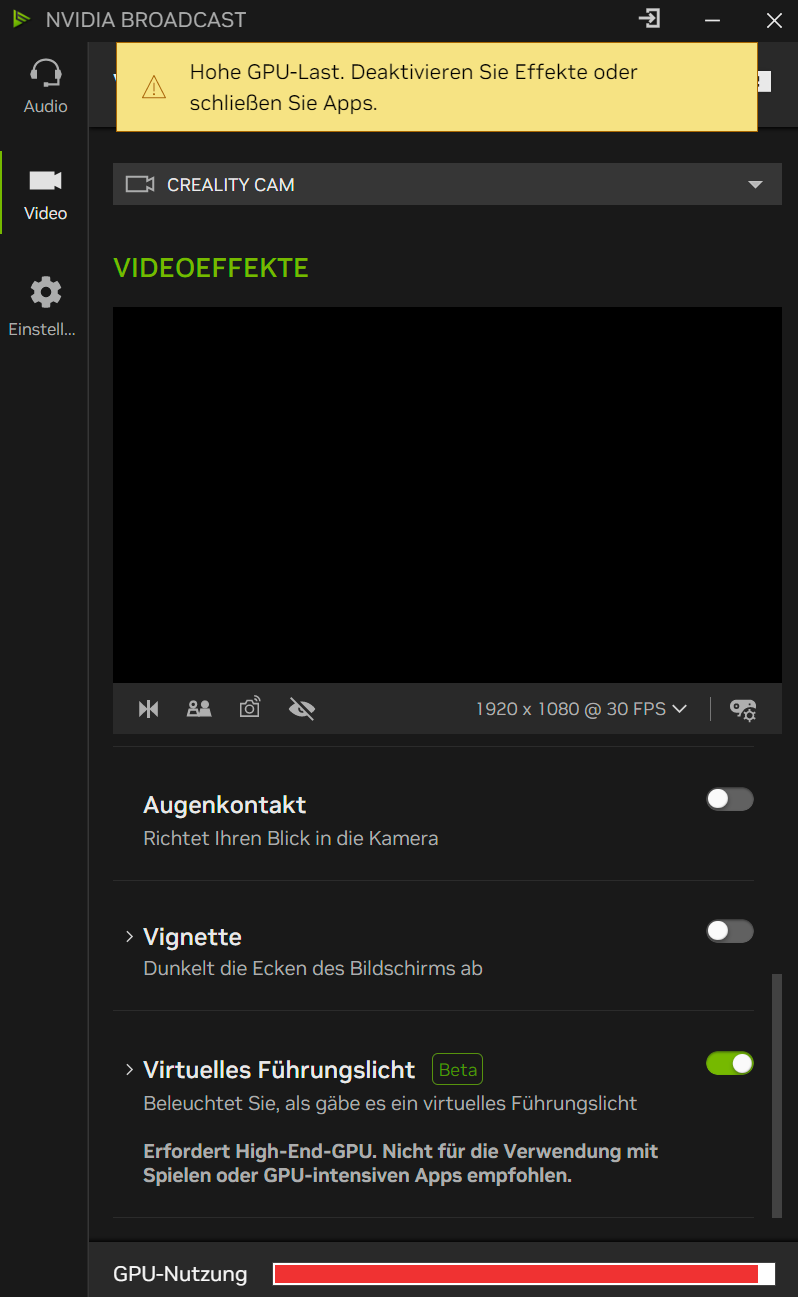Image resolution: width=798 pixels, height=1297 pixels.
Task: Click the effects list scrollbar
Action: tap(777, 1096)
